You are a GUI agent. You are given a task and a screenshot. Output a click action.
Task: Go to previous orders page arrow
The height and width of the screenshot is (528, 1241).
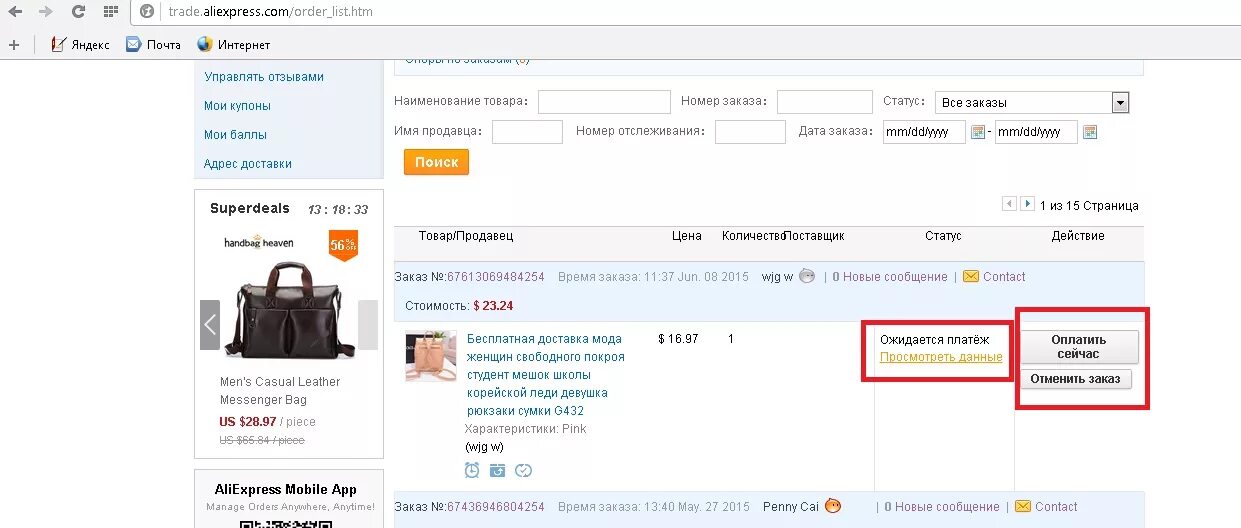pos(1009,204)
